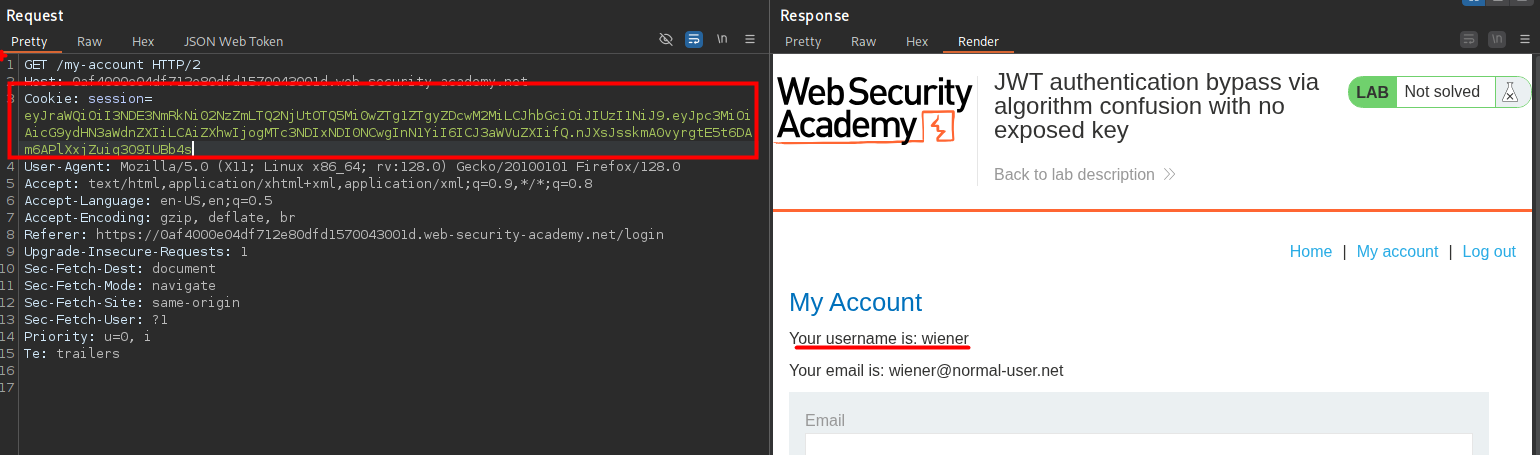
Task: Switch Response view to Pretty tab
Action: pos(803,41)
